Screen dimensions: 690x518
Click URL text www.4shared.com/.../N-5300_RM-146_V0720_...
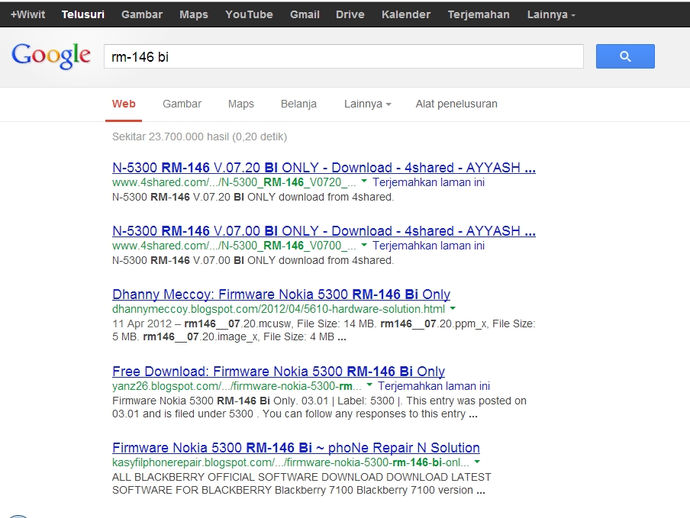[234, 182]
